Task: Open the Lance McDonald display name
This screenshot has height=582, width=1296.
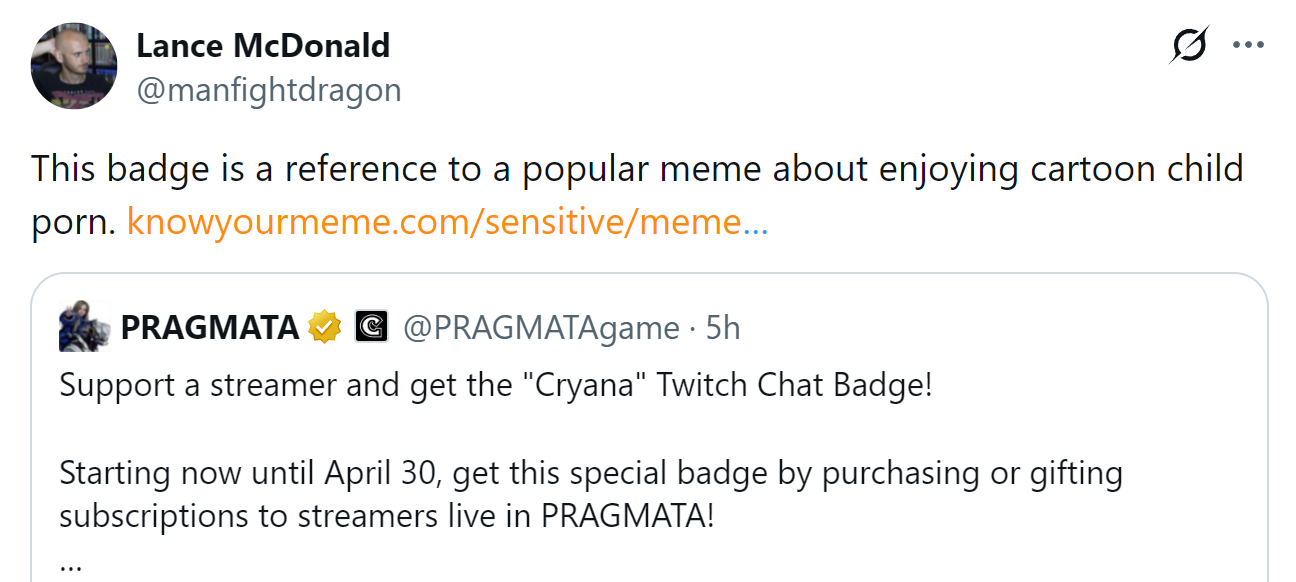Action: [263, 45]
